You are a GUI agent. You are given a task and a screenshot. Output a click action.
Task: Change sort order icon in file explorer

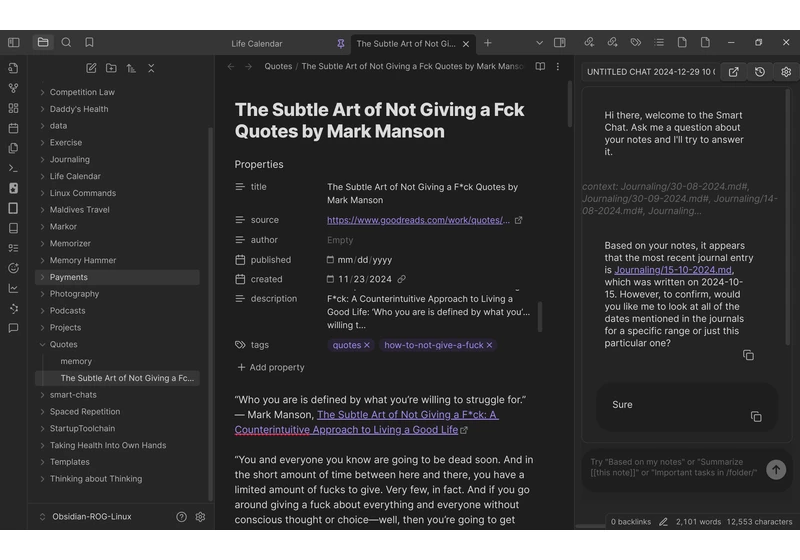131,68
